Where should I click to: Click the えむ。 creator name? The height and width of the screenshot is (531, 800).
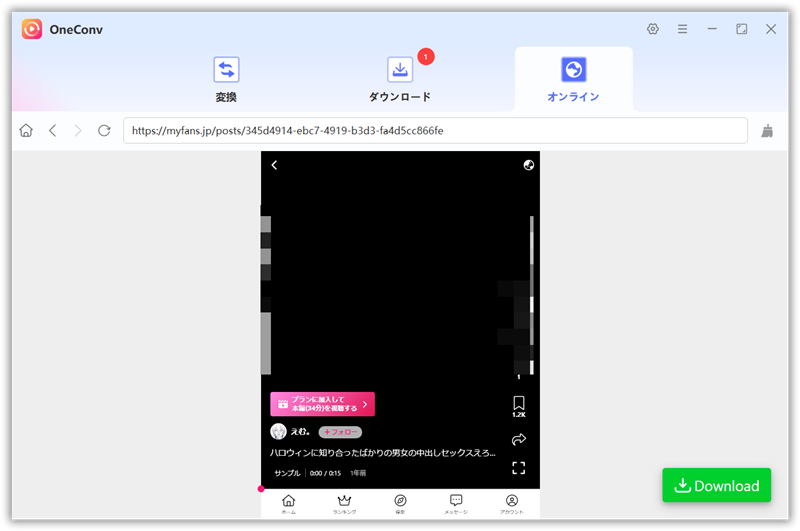pos(300,432)
